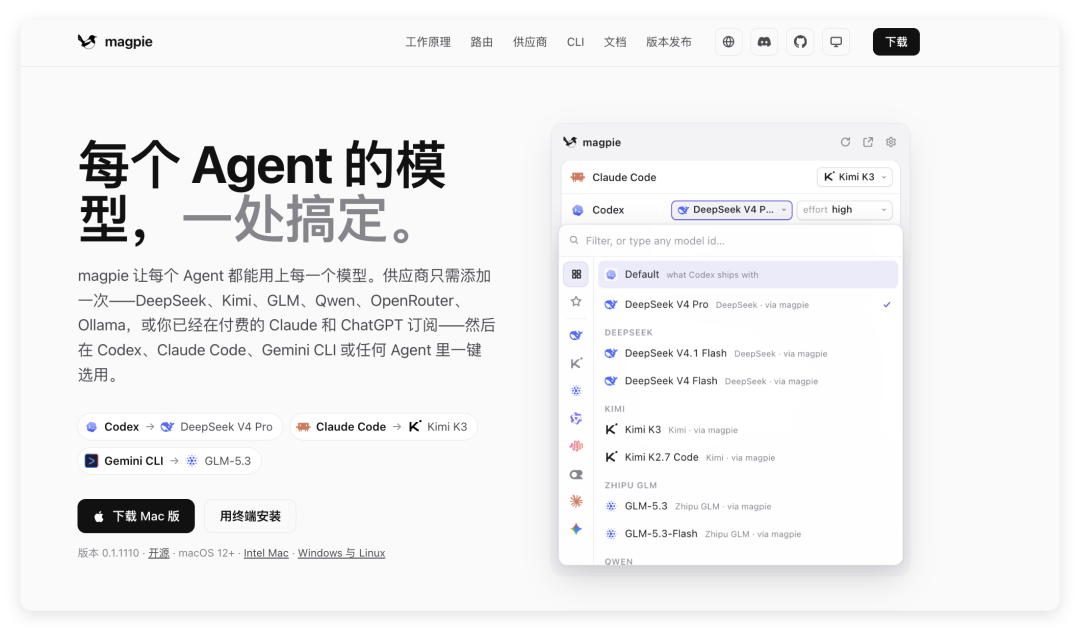
Task: Click the magpie logo in the navbar
Action: coord(115,41)
